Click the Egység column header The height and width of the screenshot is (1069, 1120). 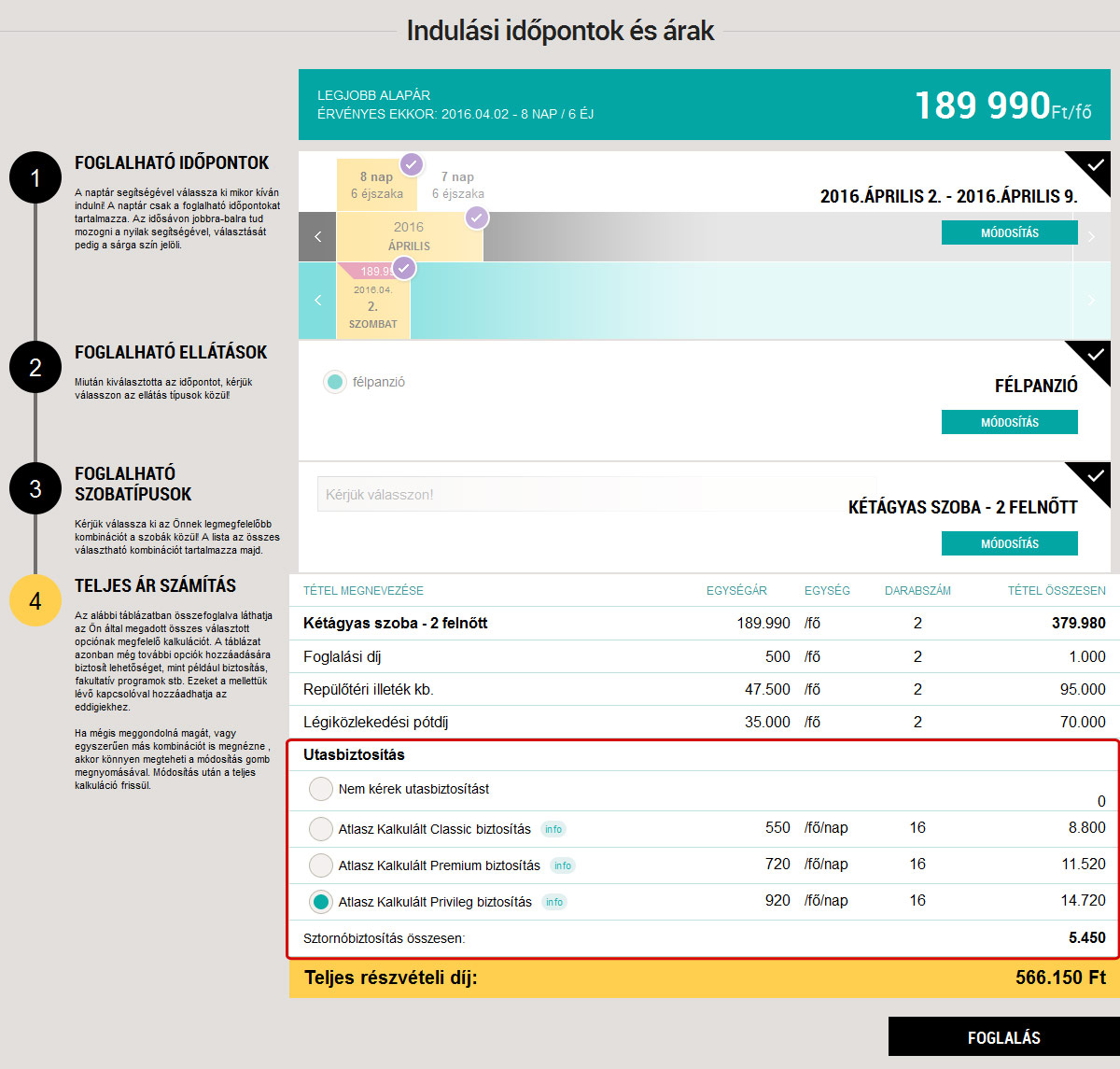(827, 591)
